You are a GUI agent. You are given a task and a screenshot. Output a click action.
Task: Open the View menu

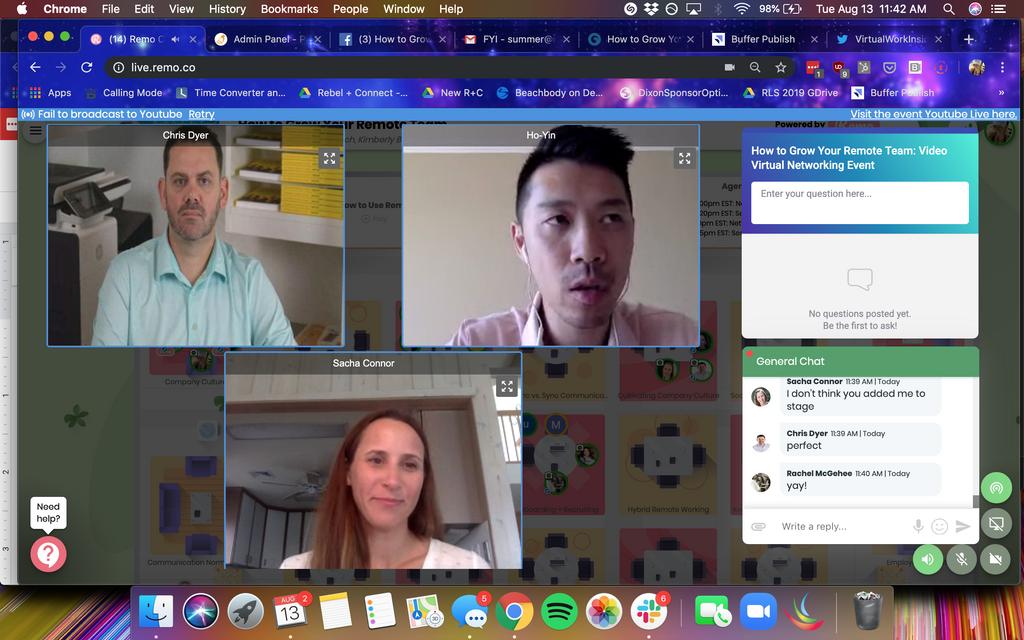181,9
